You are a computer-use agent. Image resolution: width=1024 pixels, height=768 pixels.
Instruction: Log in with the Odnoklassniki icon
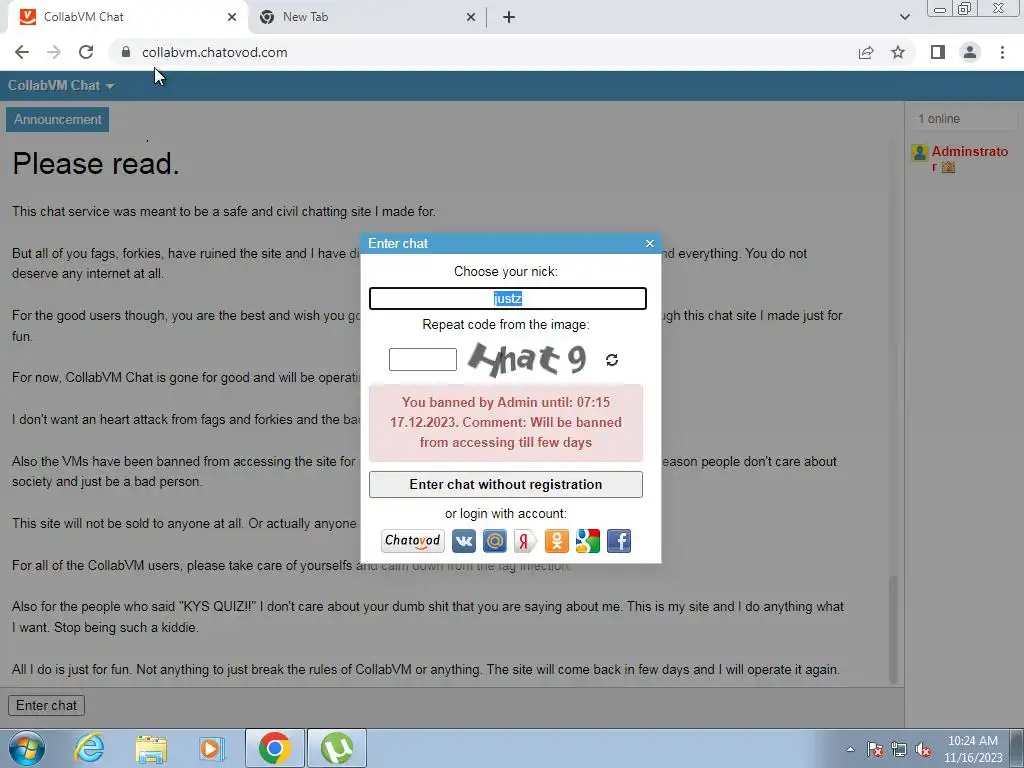click(556, 541)
